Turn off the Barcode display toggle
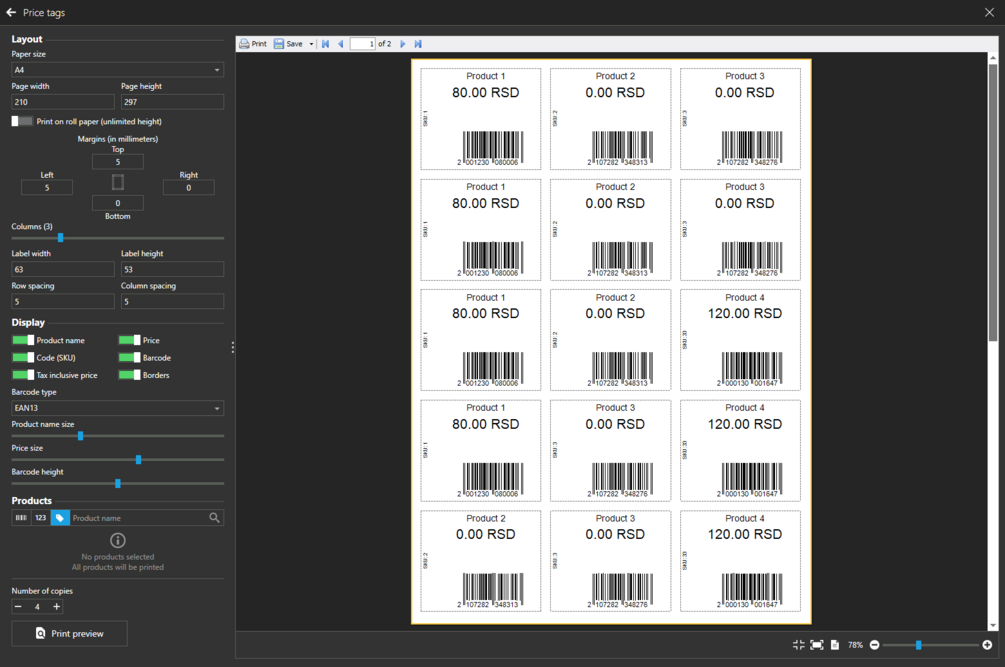 tap(129, 358)
